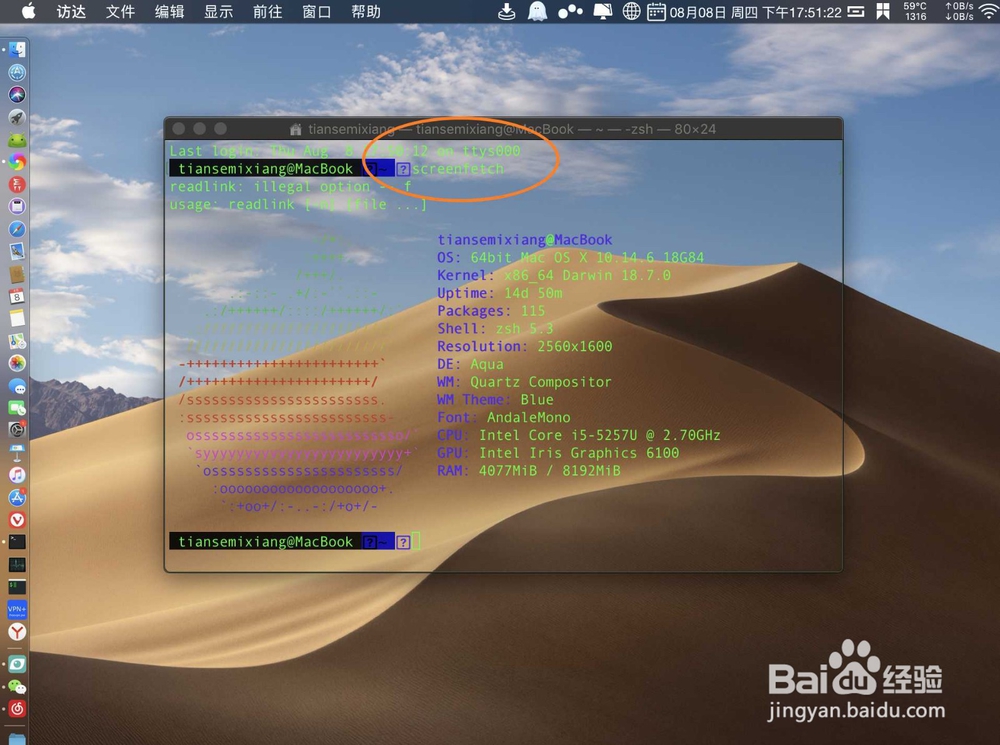Open Photos app in the dock
The height and width of the screenshot is (745, 1000).
pos(17,363)
